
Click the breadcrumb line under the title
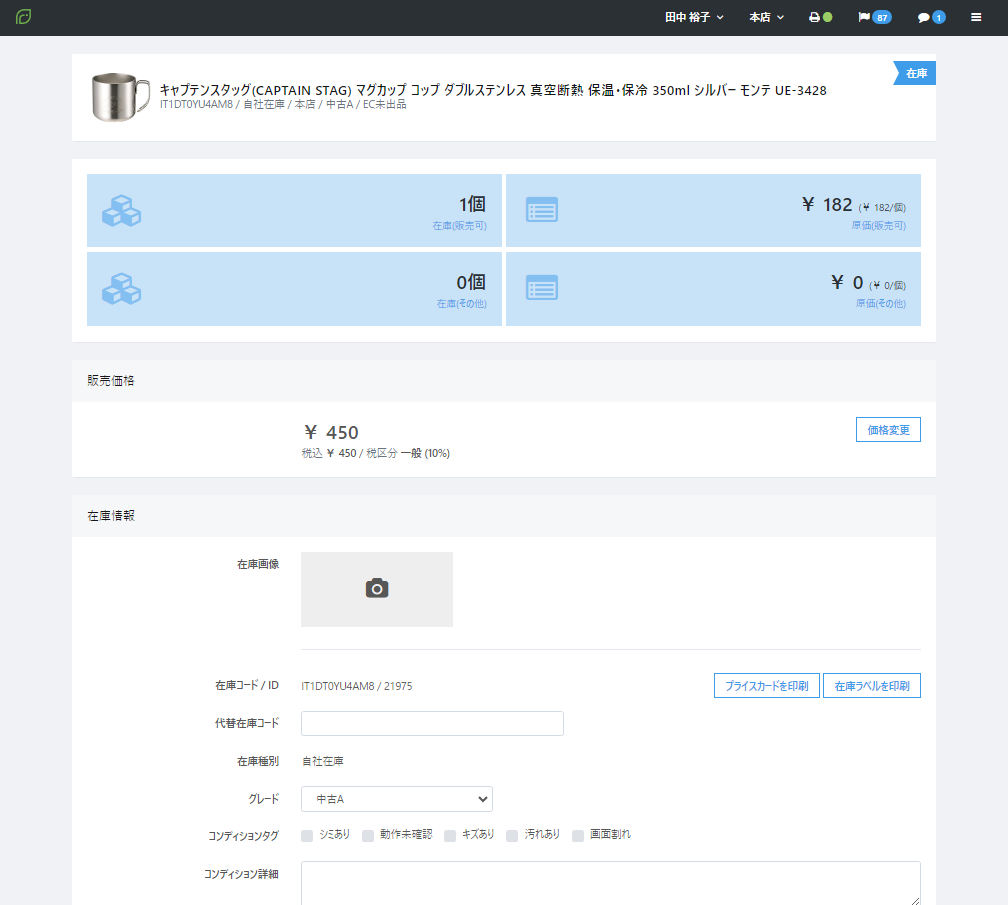coord(283,105)
